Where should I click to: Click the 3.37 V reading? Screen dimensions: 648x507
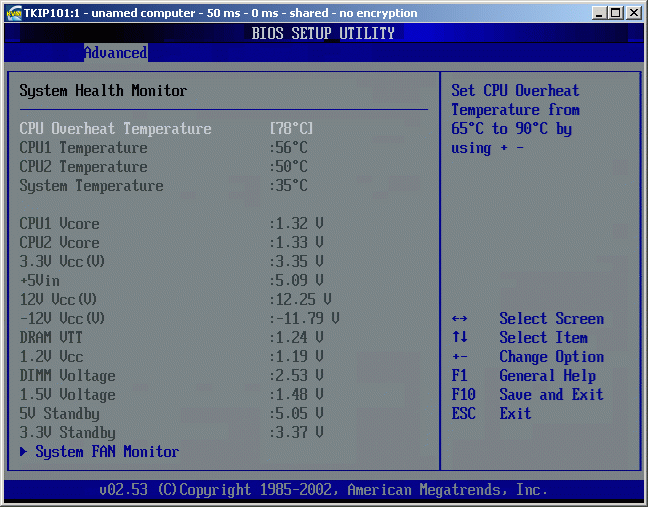coord(296,433)
